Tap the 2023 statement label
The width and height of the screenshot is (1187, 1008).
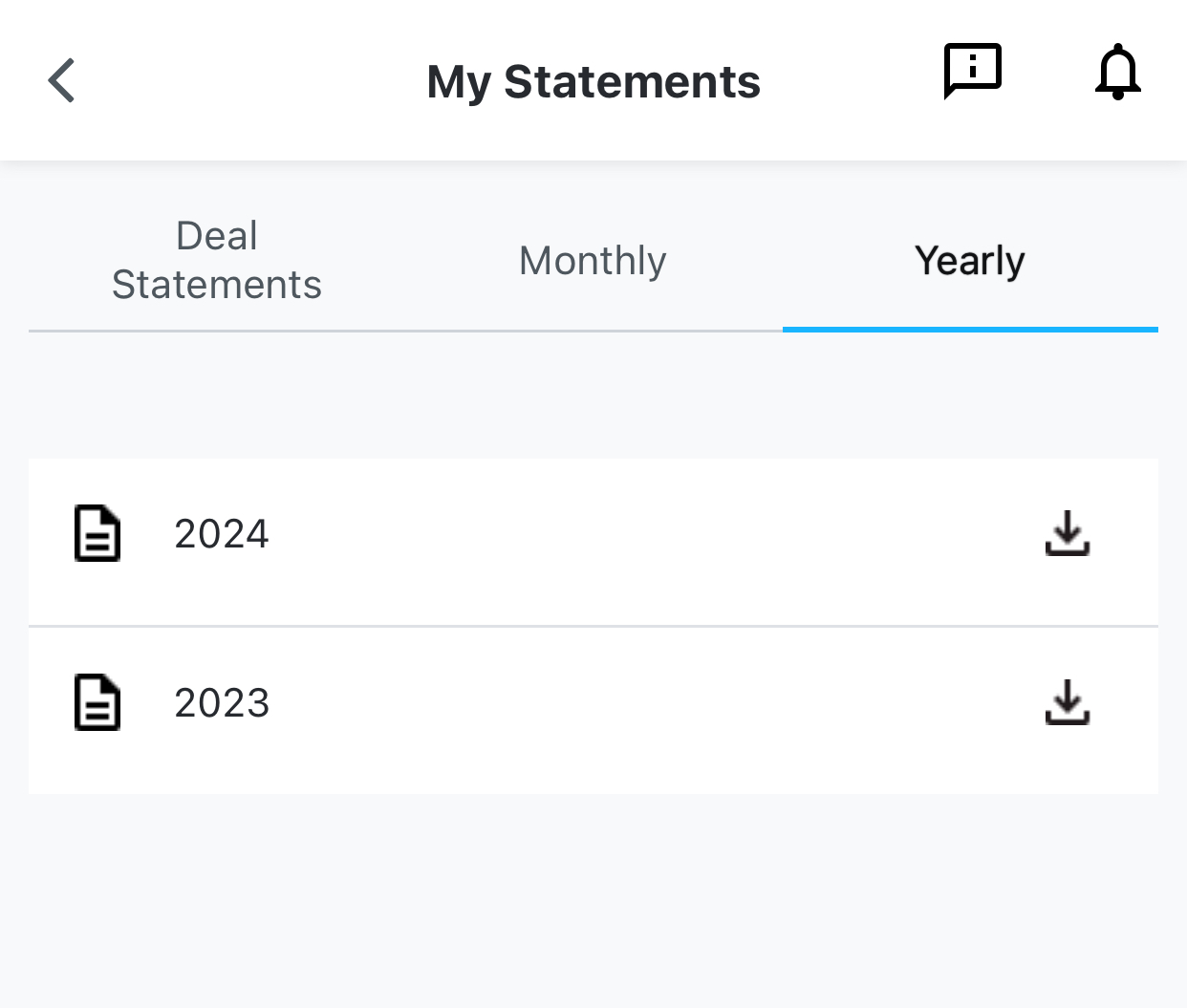tap(222, 703)
